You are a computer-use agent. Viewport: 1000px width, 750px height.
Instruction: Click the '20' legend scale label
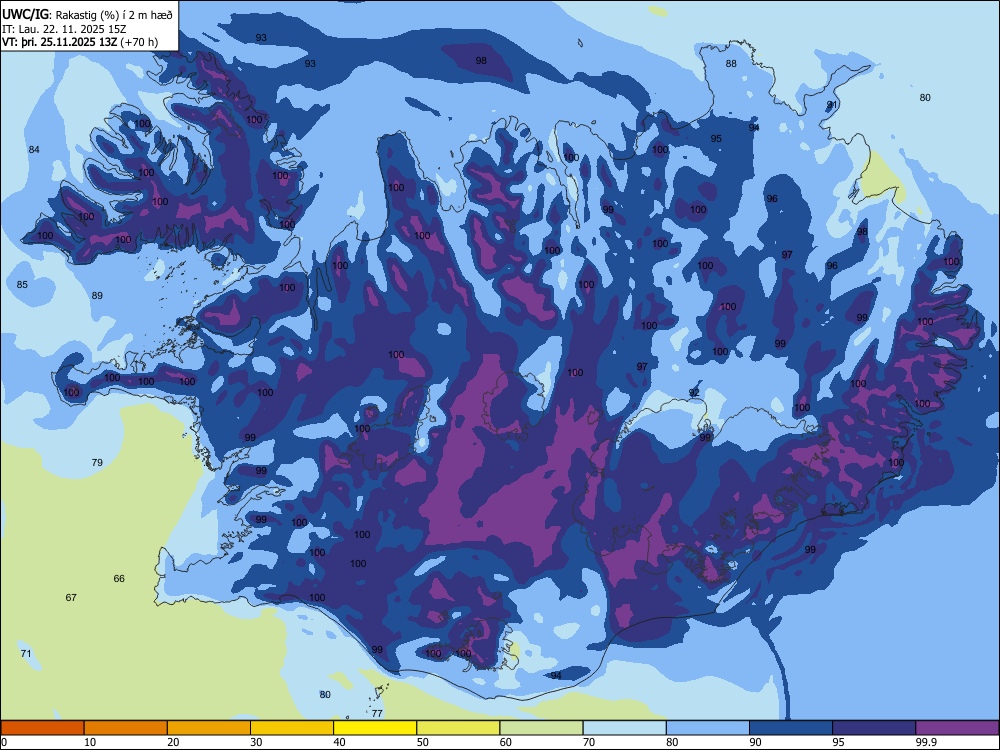(x=173, y=742)
